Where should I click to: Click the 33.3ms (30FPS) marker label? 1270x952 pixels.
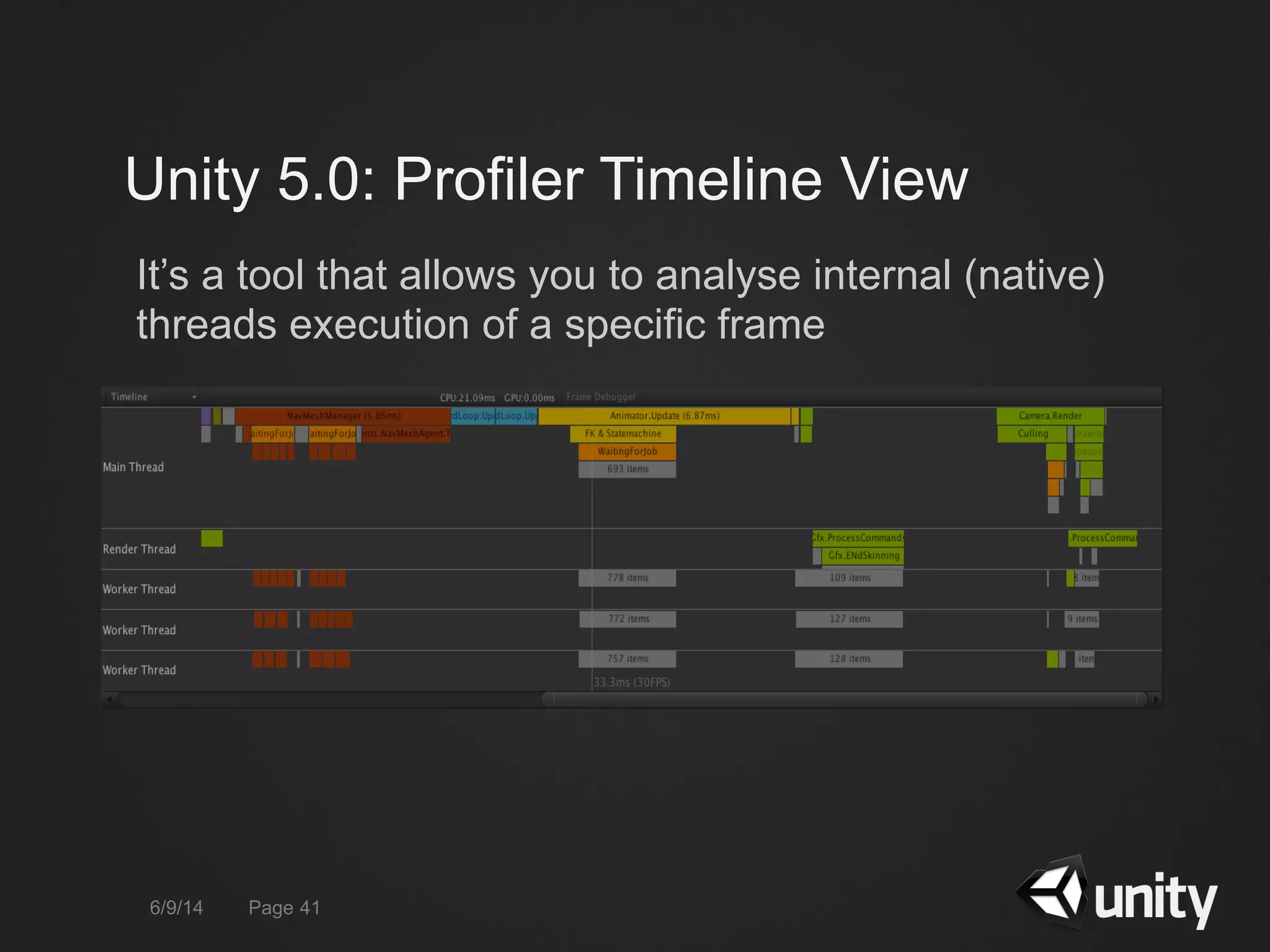pyautogui.click(x=631, y=682)
